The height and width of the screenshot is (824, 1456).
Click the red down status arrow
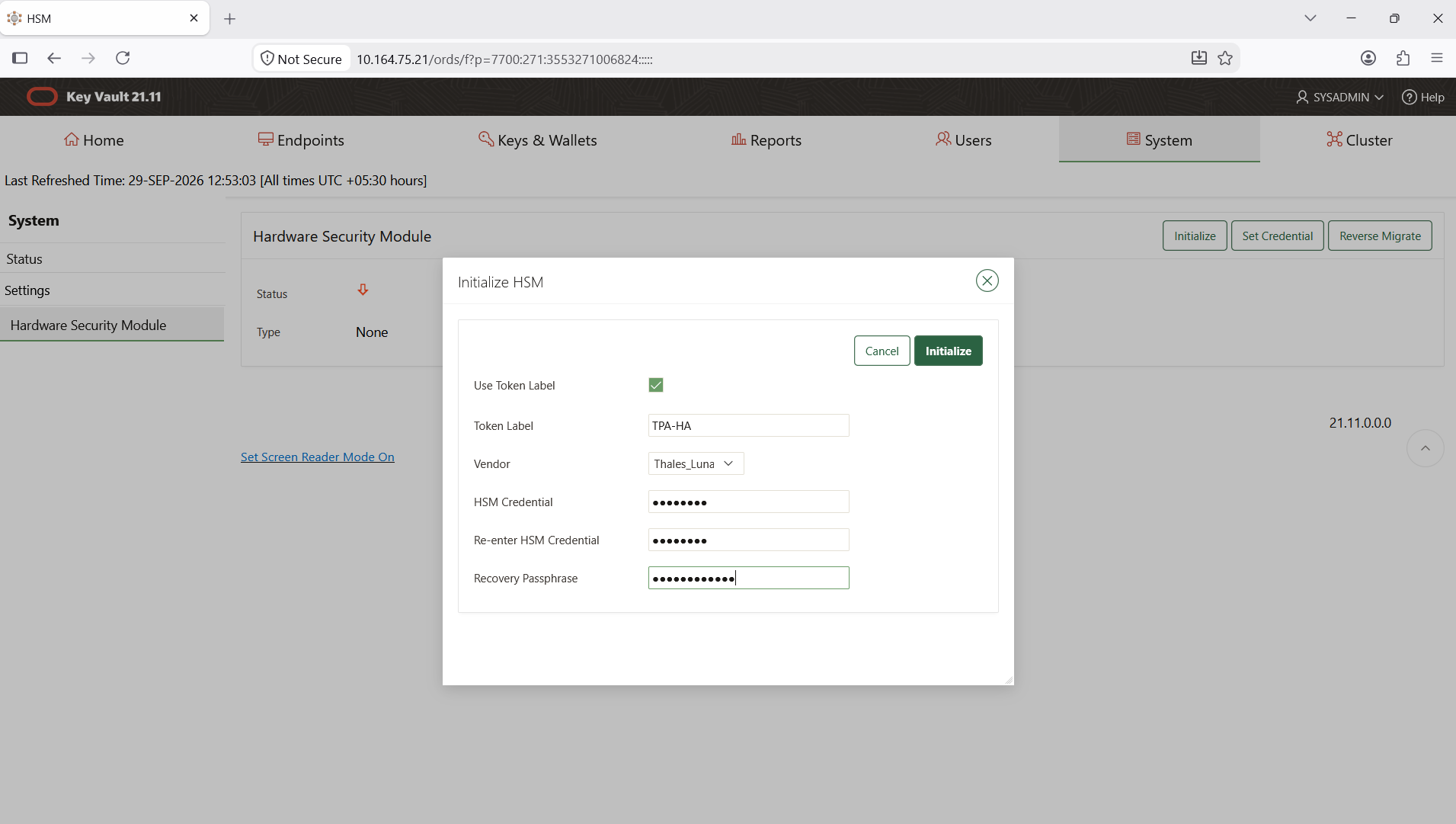(363, 290)
